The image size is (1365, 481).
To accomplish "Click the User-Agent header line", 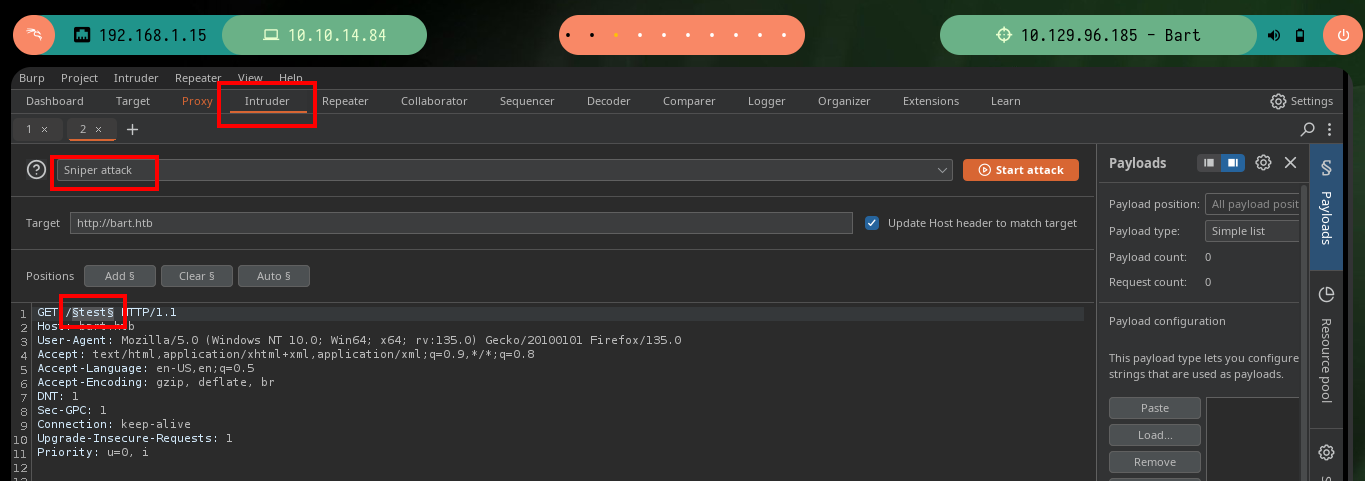I will click(x=359, y=340).
